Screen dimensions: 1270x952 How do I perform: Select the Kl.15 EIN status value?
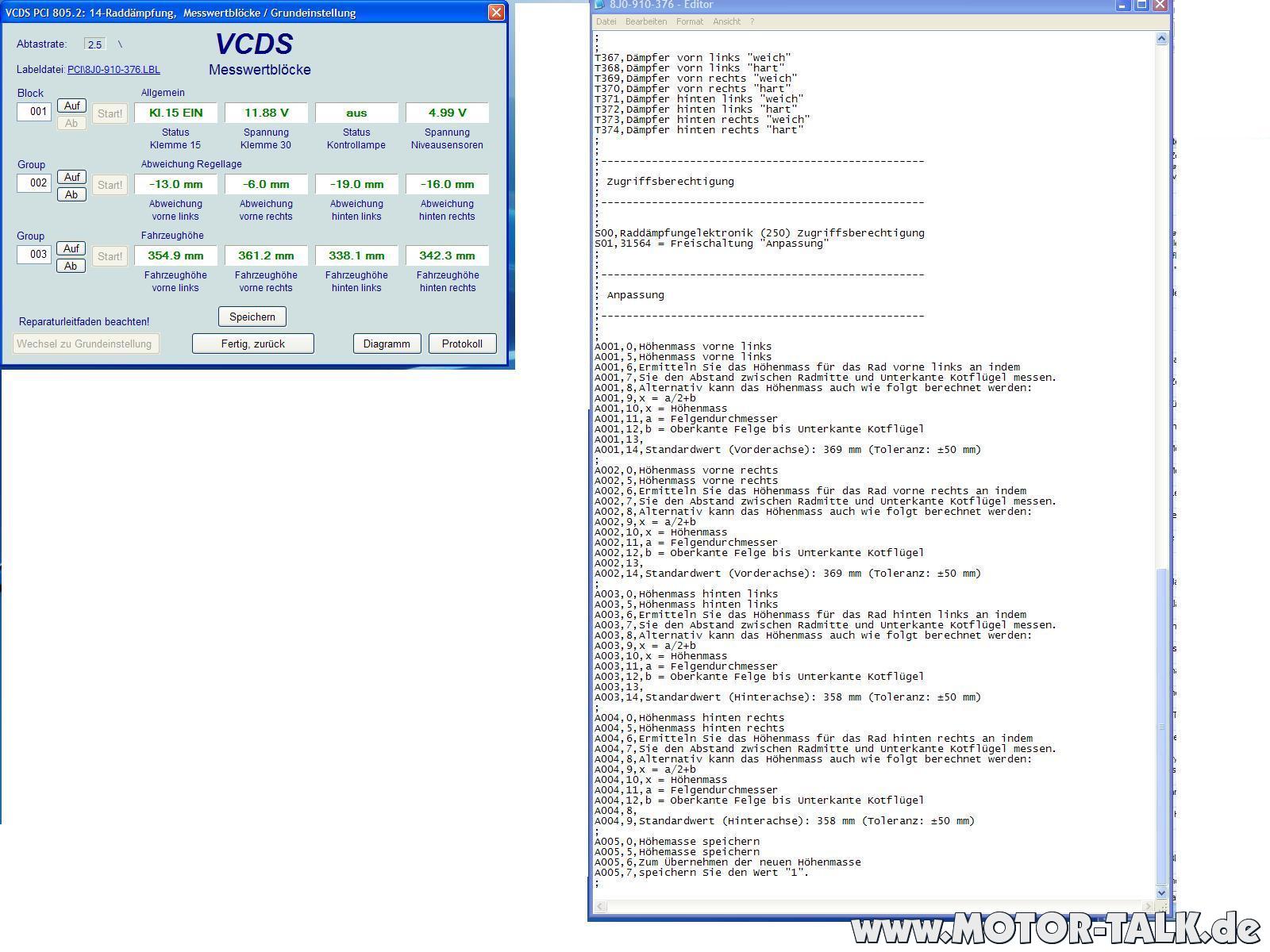(x=175, y=113)
